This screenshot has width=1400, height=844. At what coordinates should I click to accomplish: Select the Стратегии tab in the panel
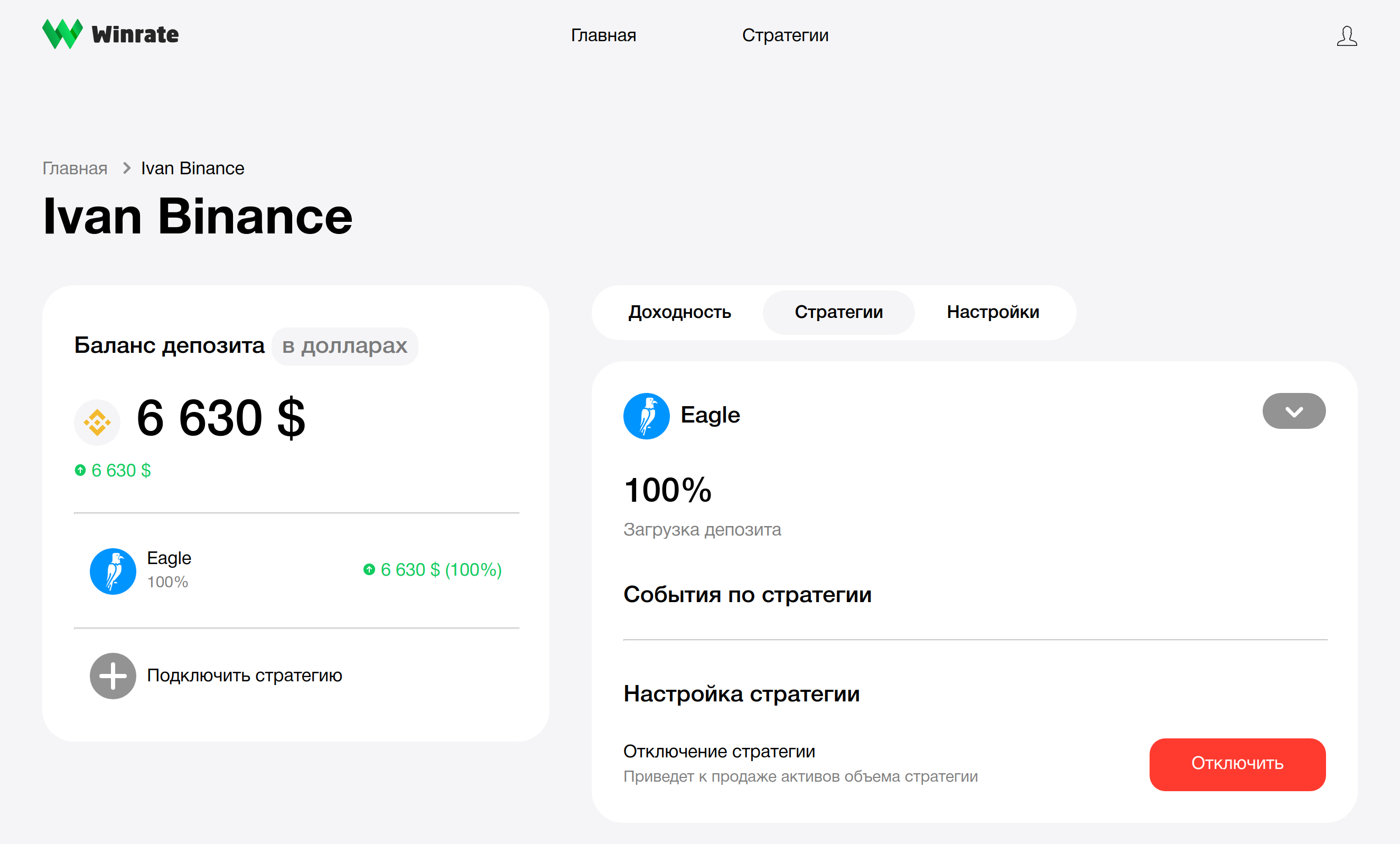pyautogui.click(x=838, y=312)
